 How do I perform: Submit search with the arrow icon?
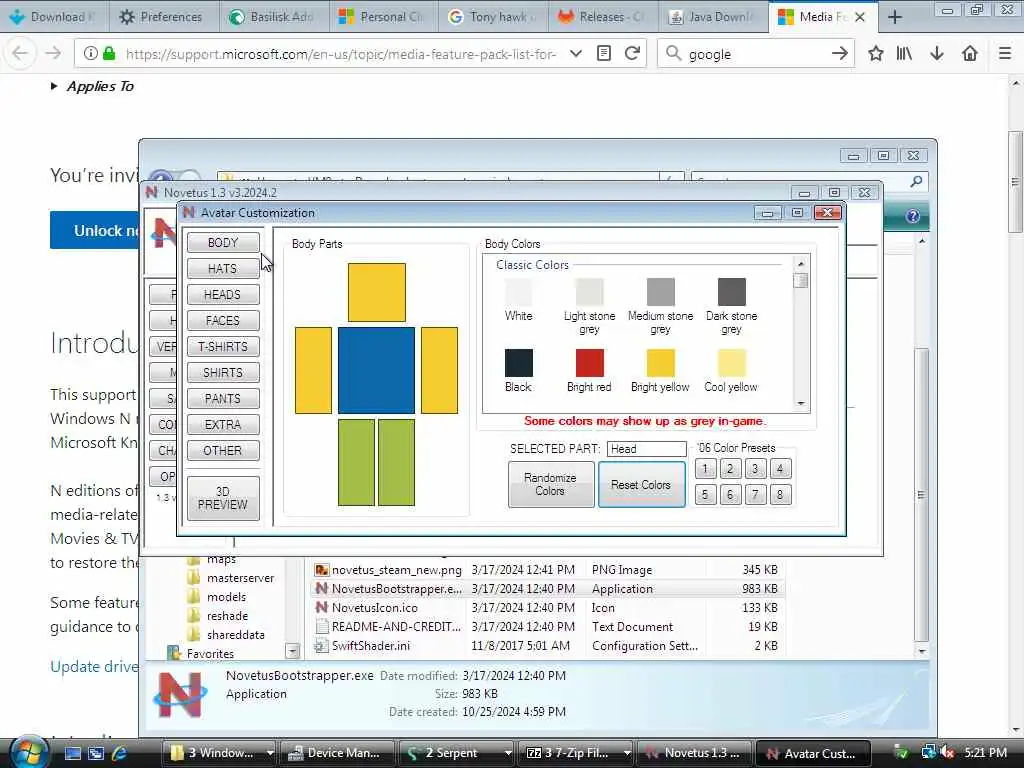click(840, 54)
